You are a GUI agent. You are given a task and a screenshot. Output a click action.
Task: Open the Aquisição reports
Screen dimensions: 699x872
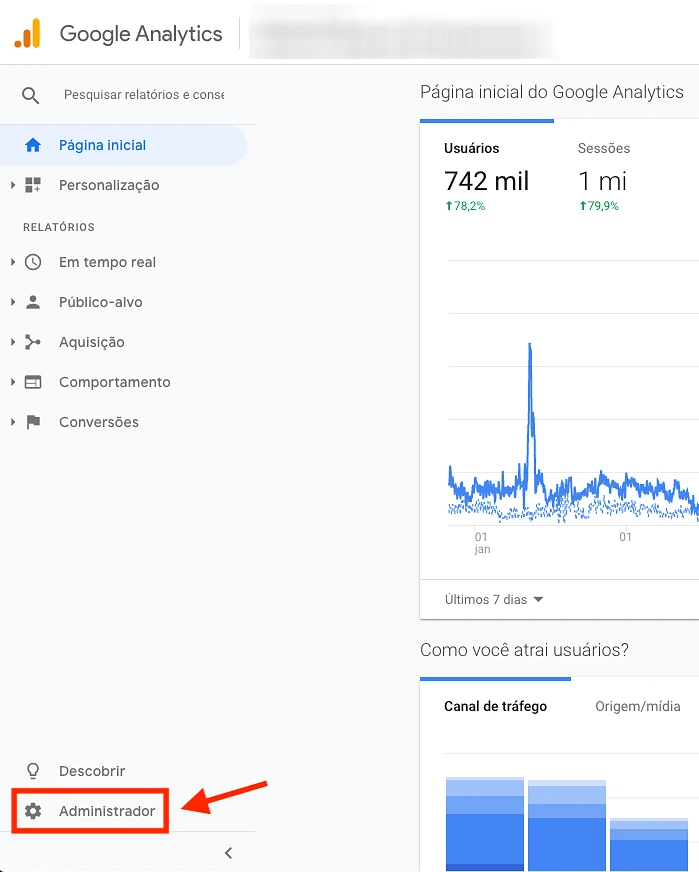(x=92, y=342)
